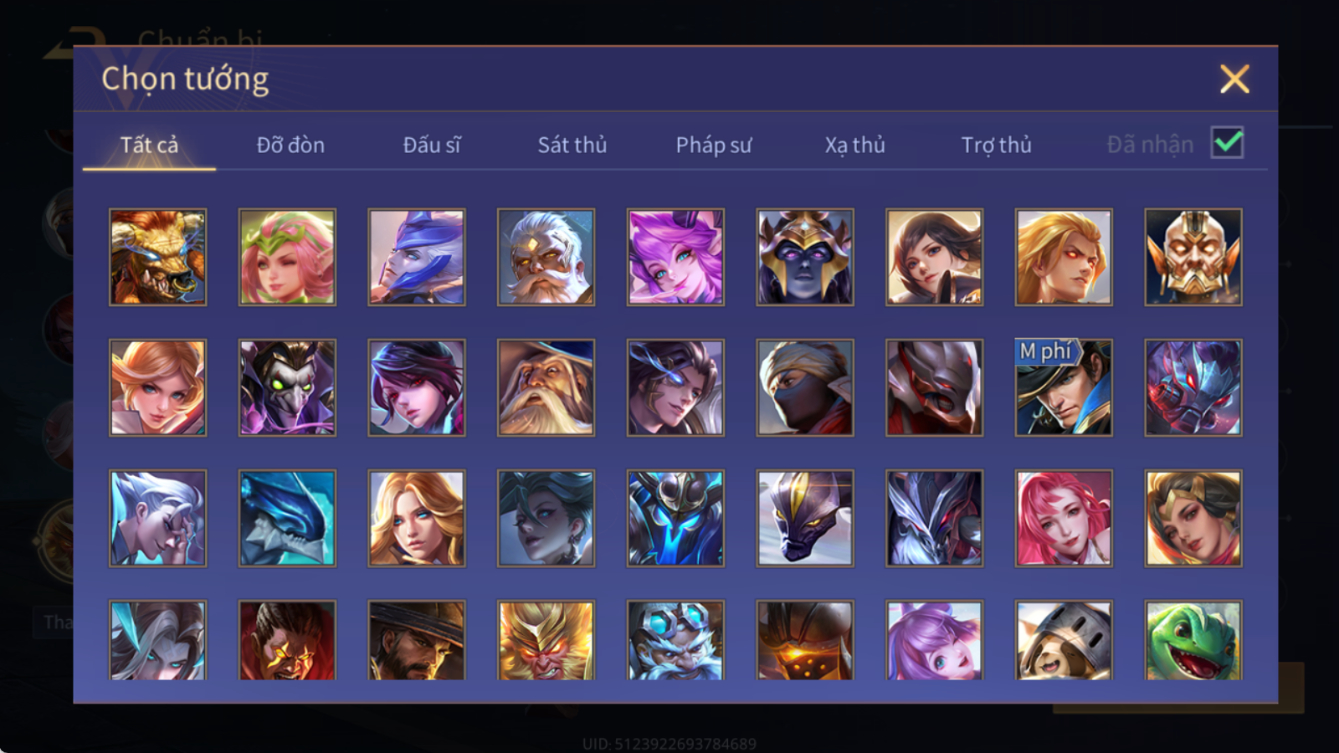Switch to the Pháp sư tab
The image size is (1339, 753).
click(714, 145)
